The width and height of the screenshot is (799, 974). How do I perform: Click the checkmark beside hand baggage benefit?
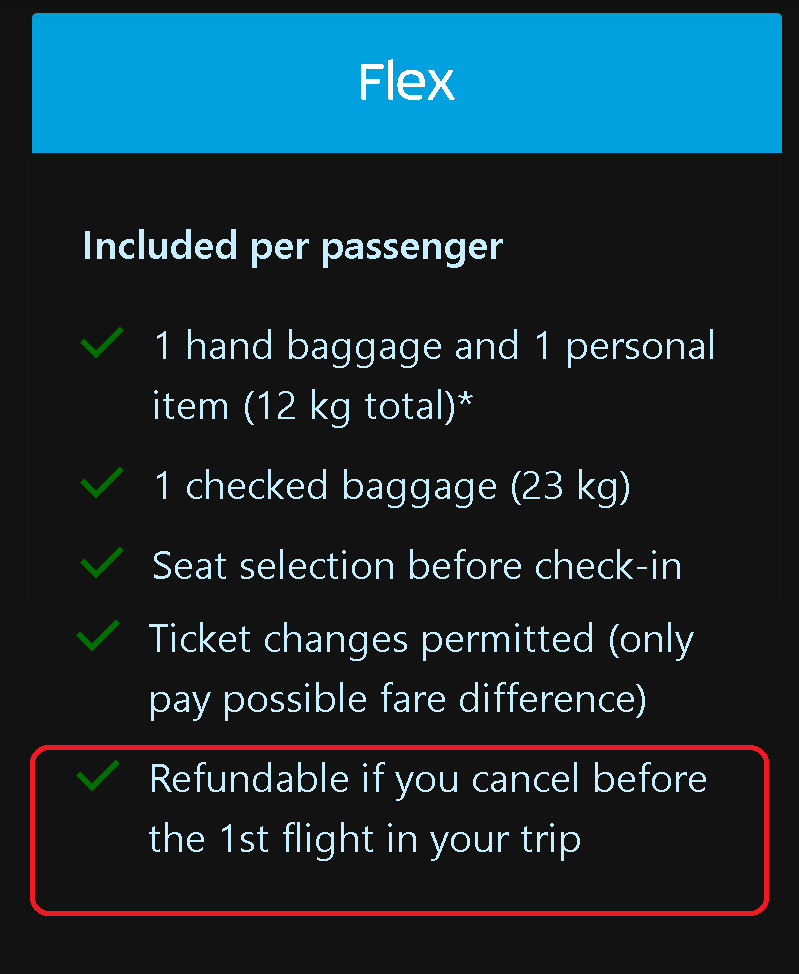coord(101,343)
